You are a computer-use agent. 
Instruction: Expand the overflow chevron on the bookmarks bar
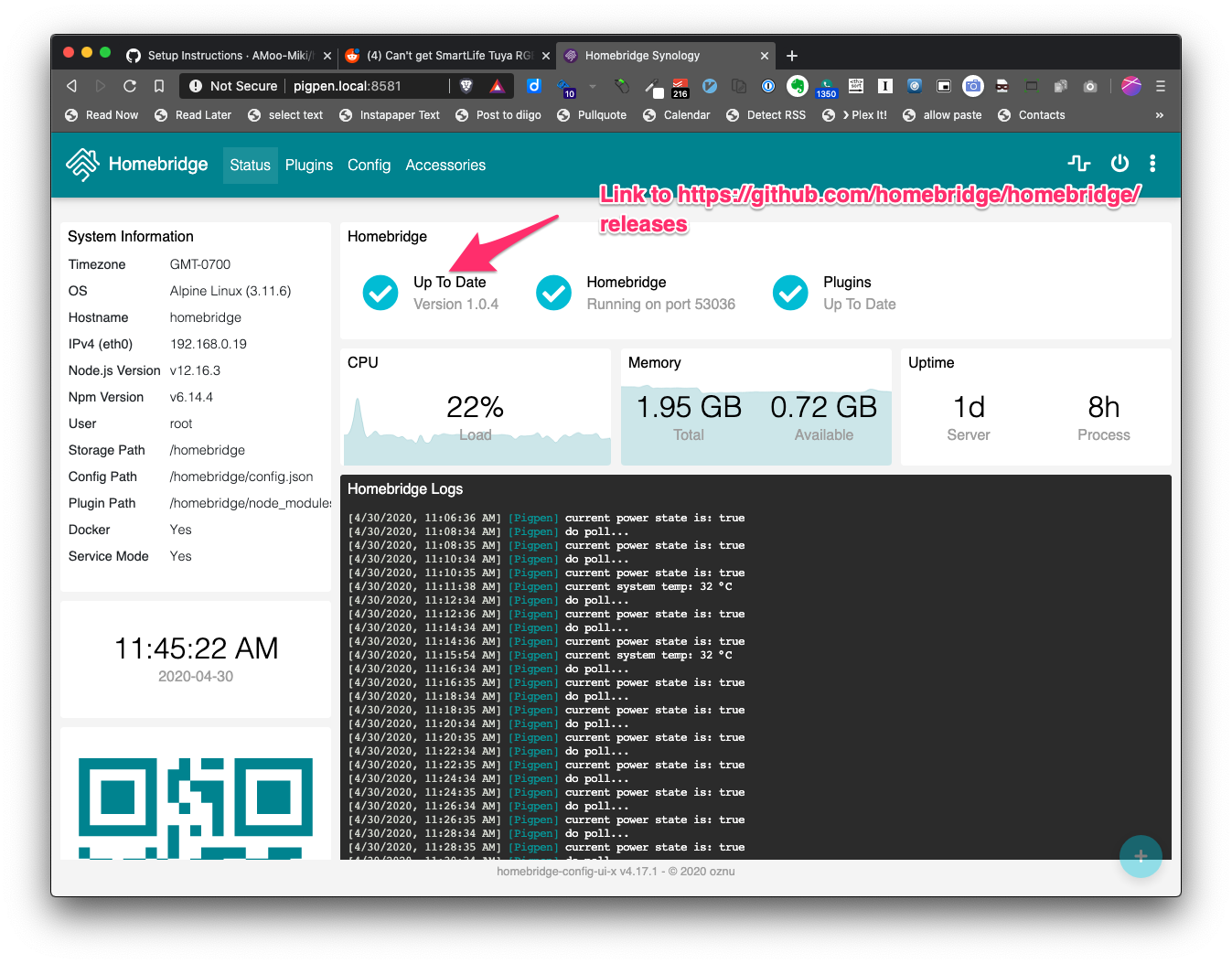click(1159, 114)
